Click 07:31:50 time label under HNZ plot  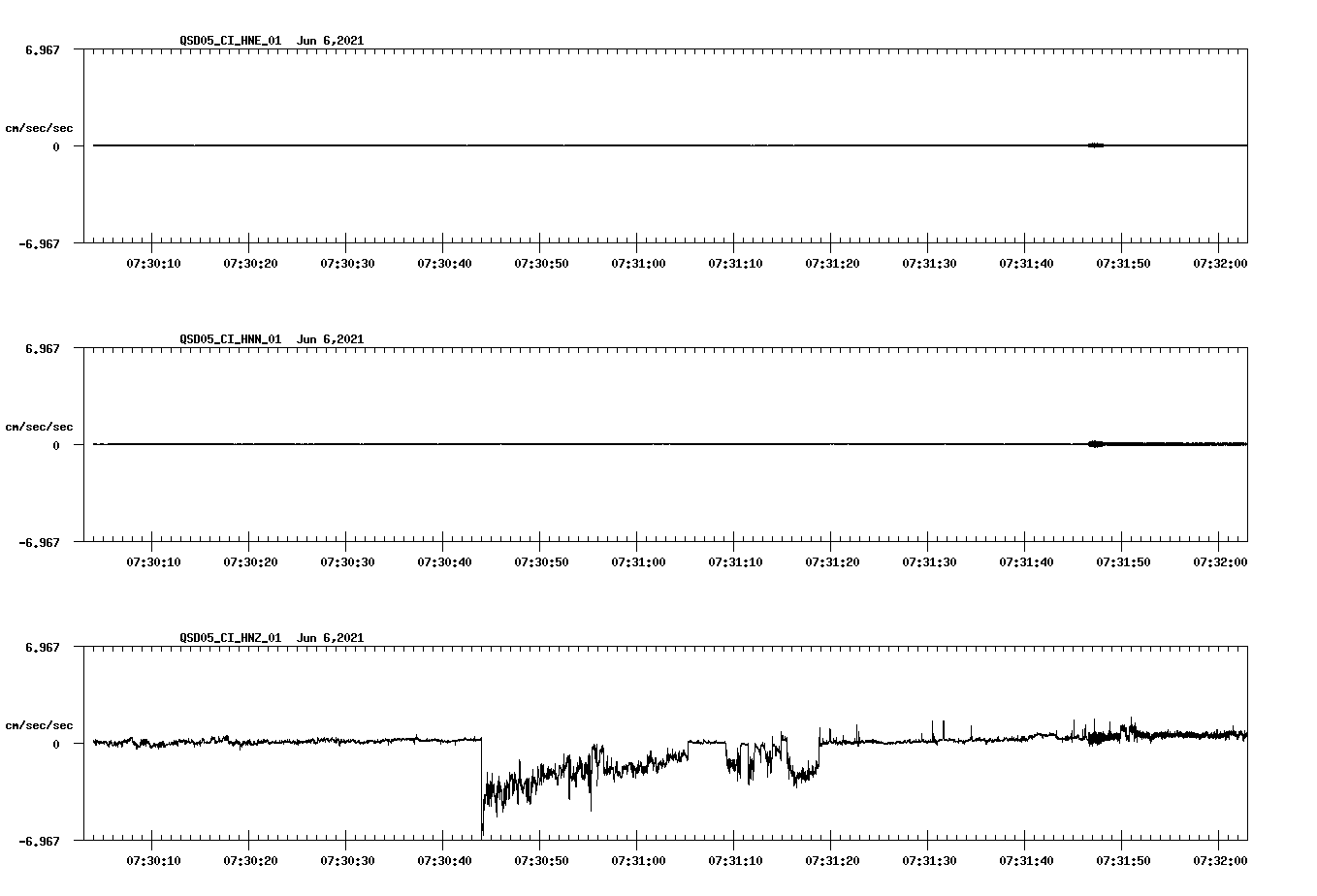pos(1123,860)
